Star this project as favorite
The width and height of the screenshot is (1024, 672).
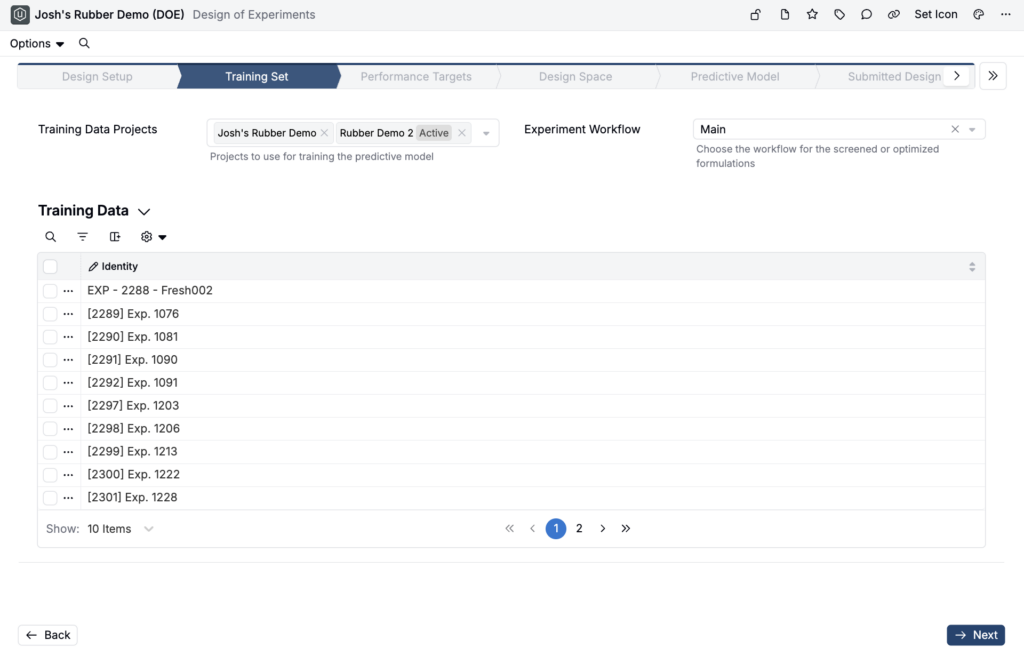(812, 14)
